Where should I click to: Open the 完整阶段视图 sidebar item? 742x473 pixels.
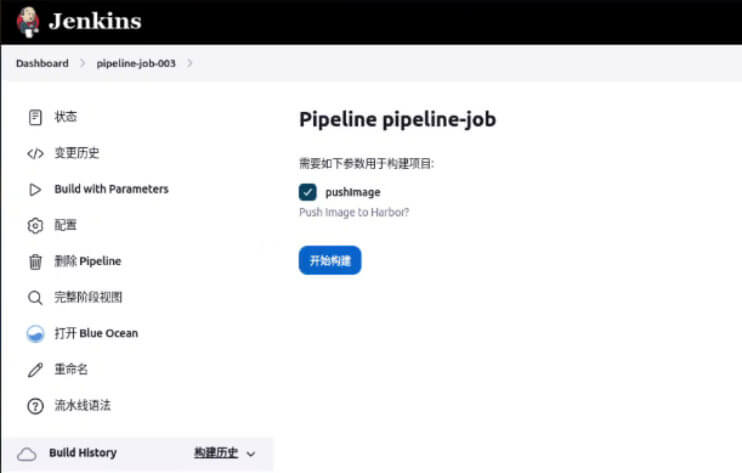(x=88, y=297)
